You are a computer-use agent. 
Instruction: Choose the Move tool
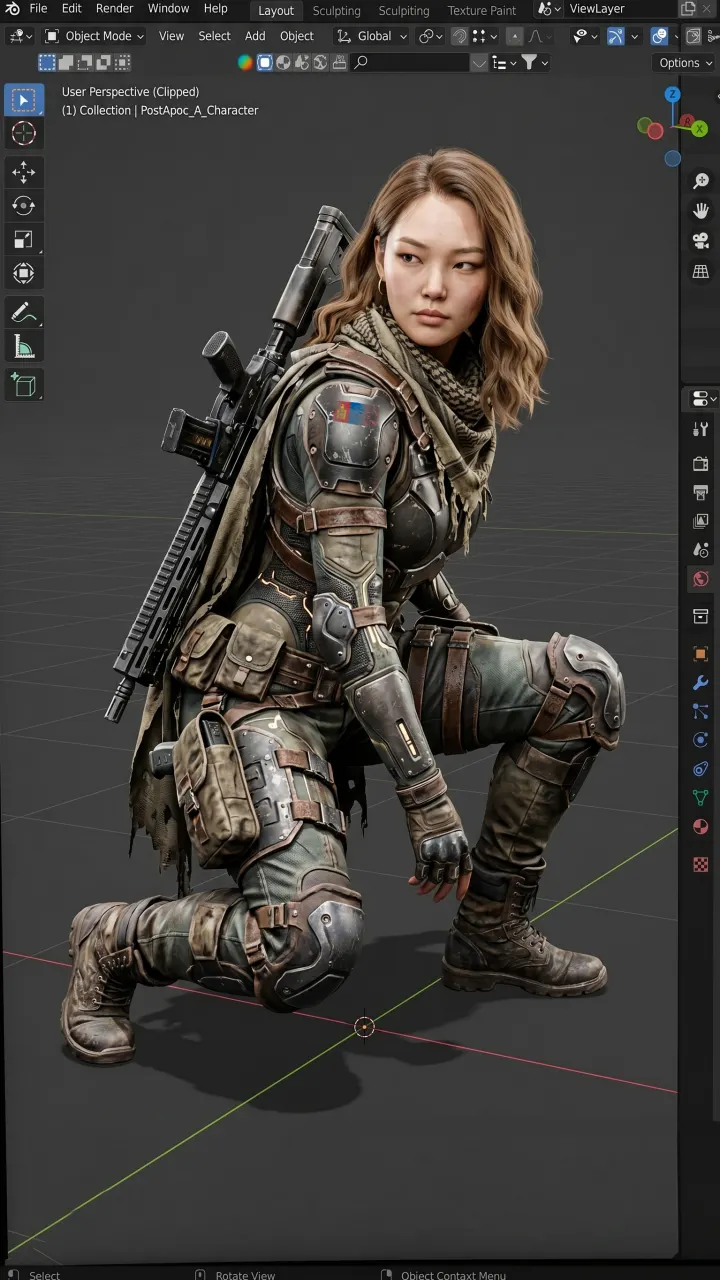pos(23,173)
